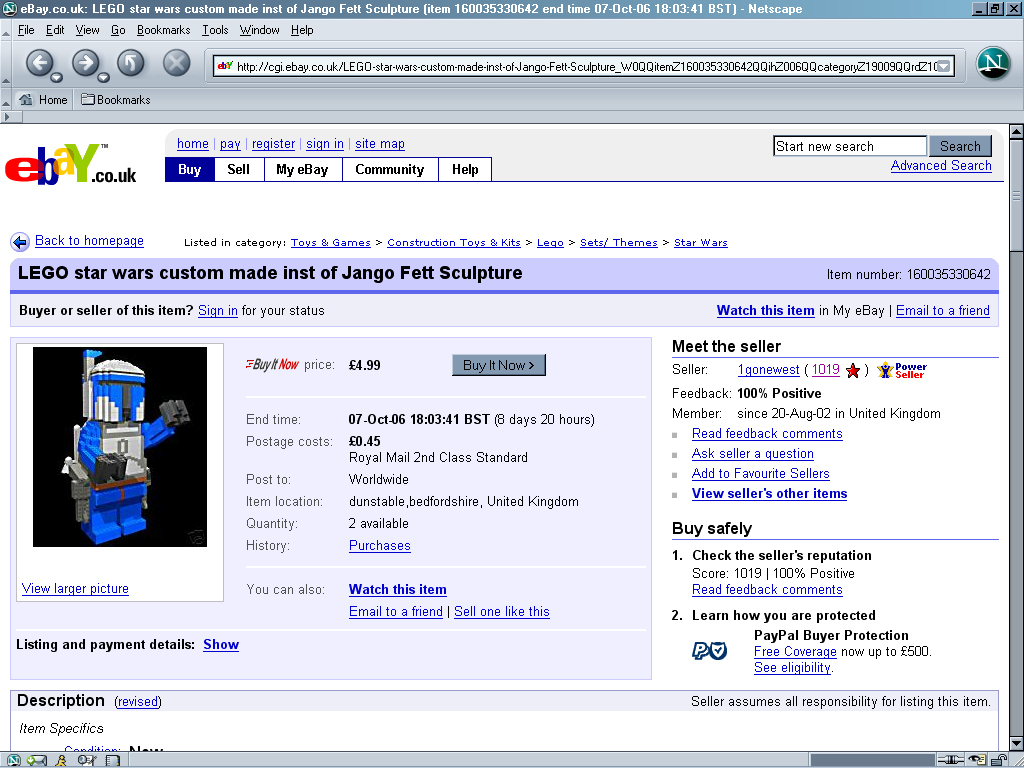Open Instant Messenger from status bar running-man icon
This screenshot has width=1024, height=768.
tap(61, 760)
